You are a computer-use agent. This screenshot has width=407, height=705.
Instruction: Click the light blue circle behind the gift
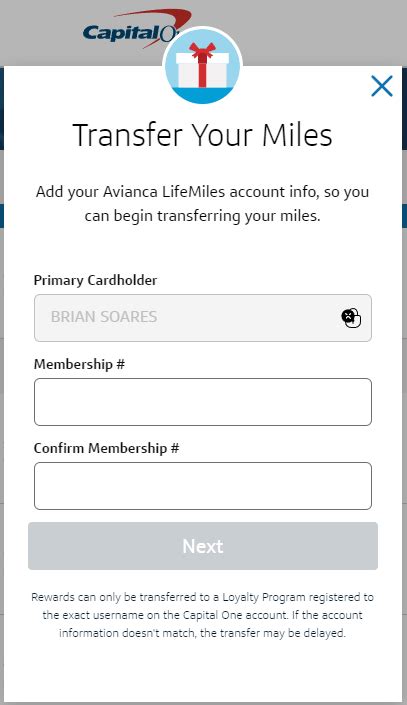[x=202, y=66]
